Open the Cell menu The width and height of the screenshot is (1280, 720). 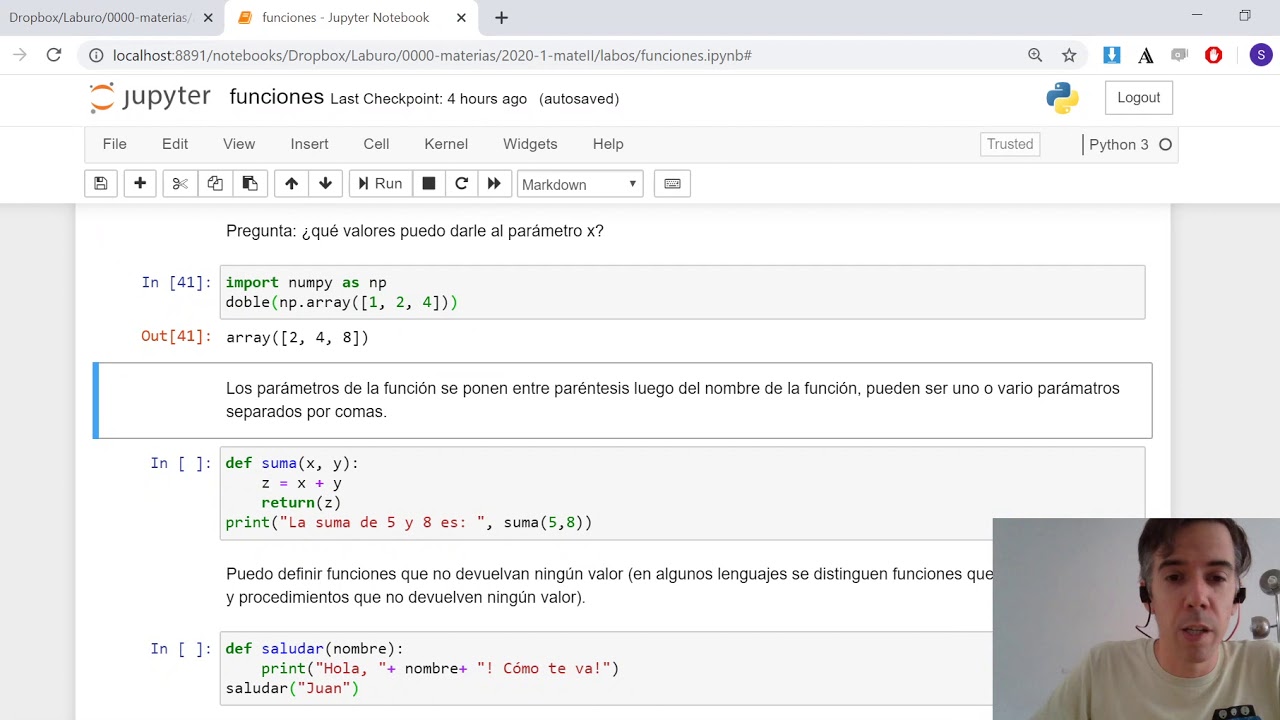coord(376,144)
